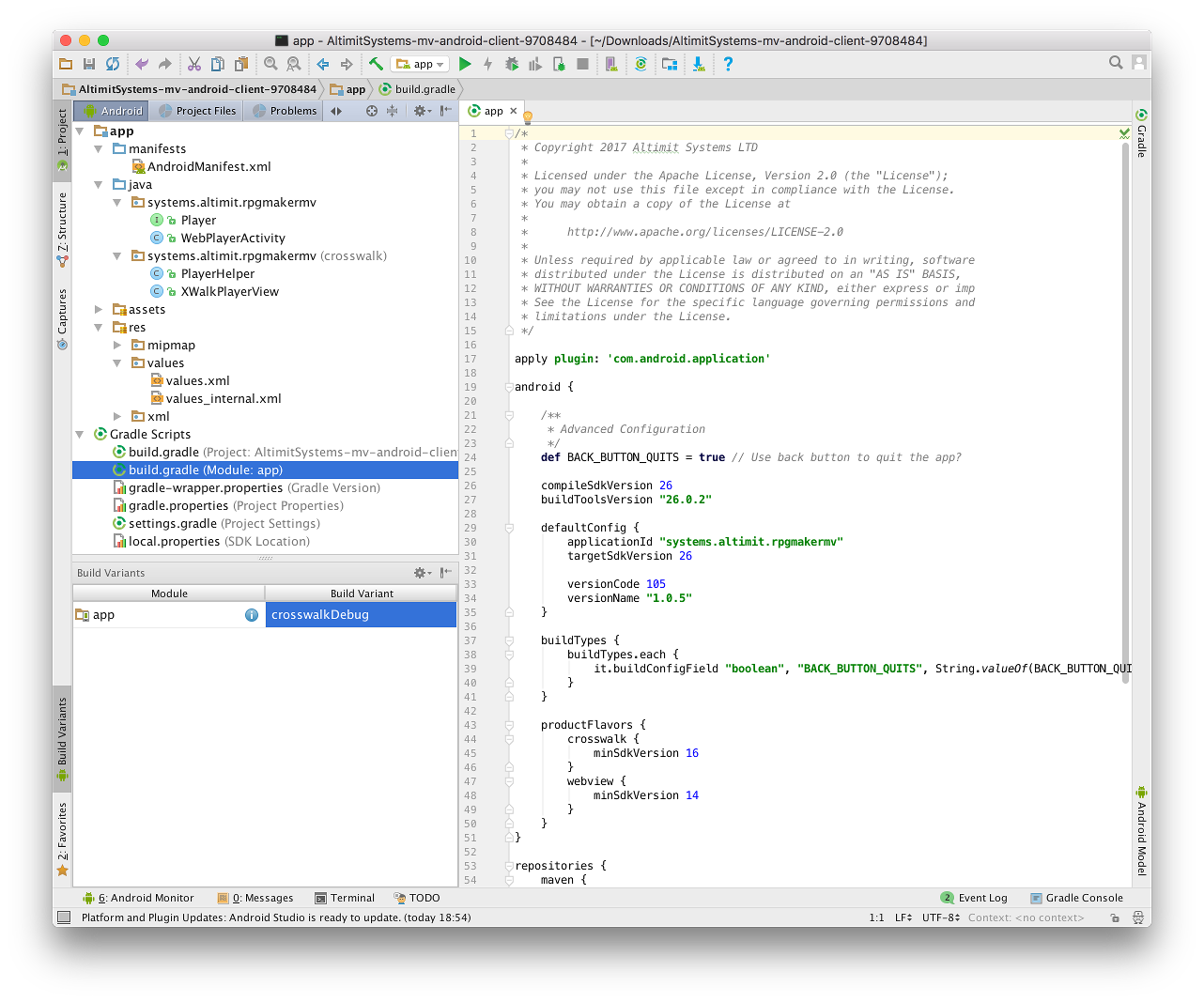Collapse the Gradle Scripts node
The height and width of the screenshot is (1002, 1204).
pyautogui.click(x=80, y=434)
